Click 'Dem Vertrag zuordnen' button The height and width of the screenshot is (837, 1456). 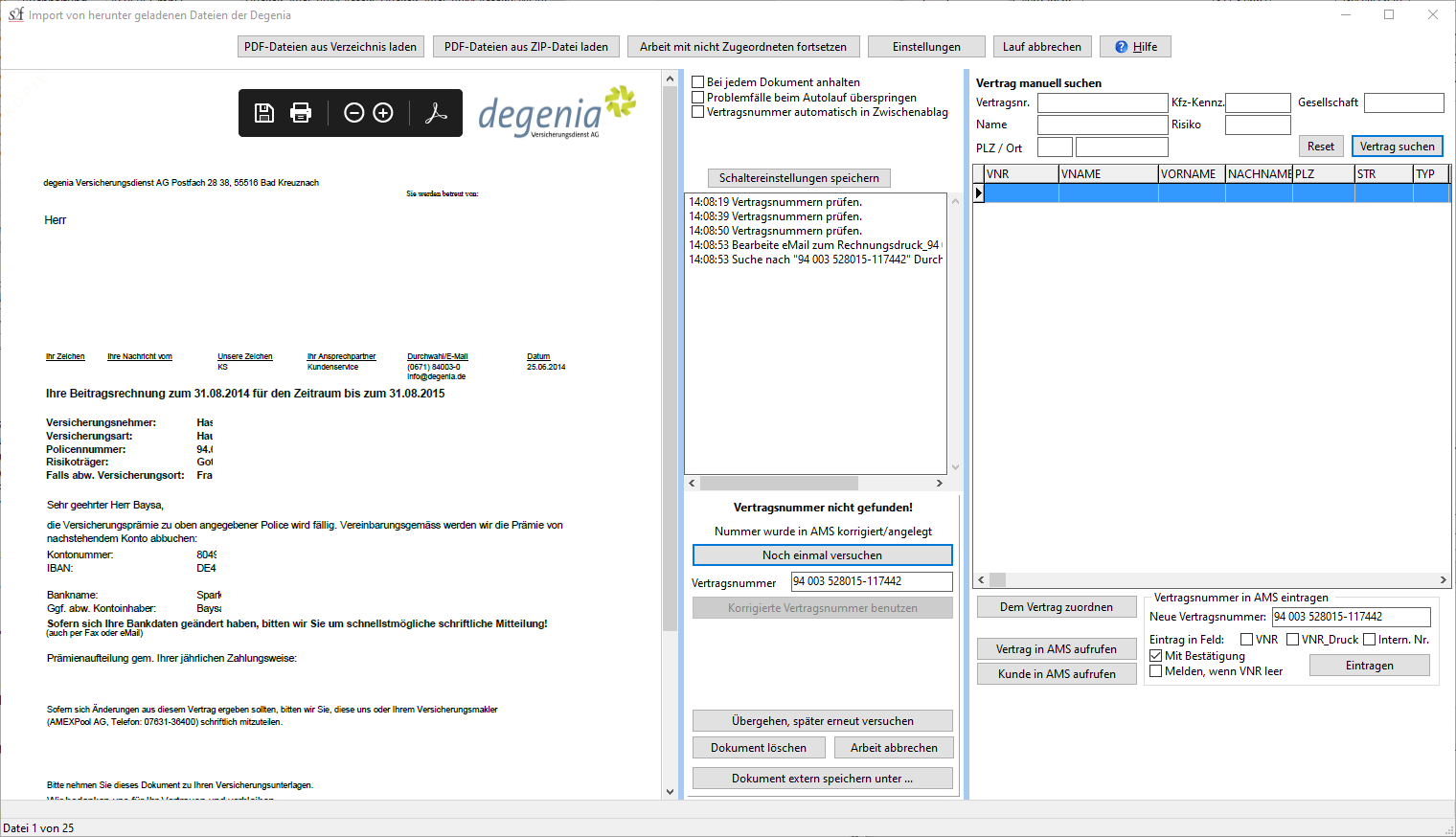point(1056,607)
